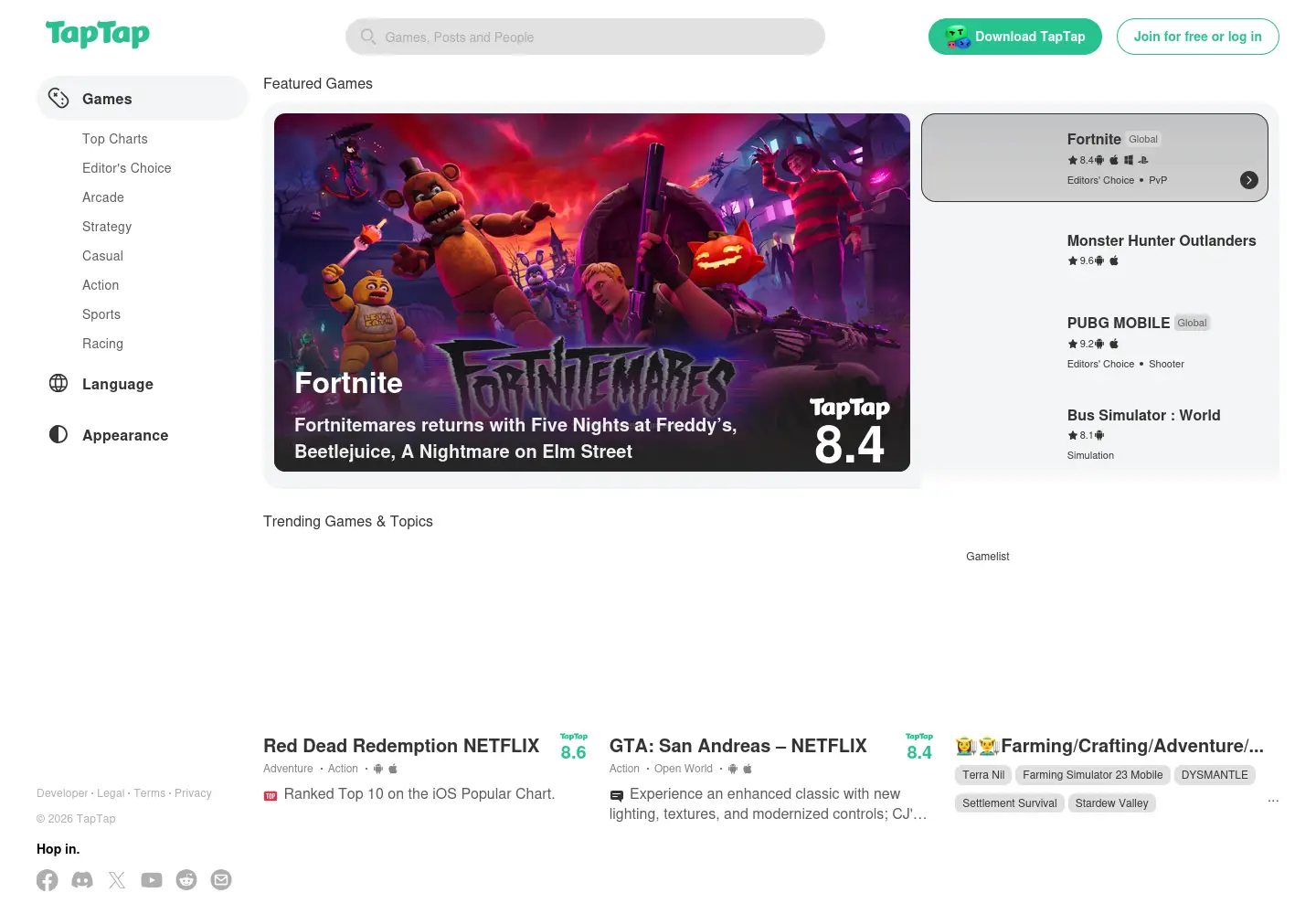This screenshot has width=1316, height=914.
Task: Open Red Dead Redemption NETFLIX title
Action: 401,746
